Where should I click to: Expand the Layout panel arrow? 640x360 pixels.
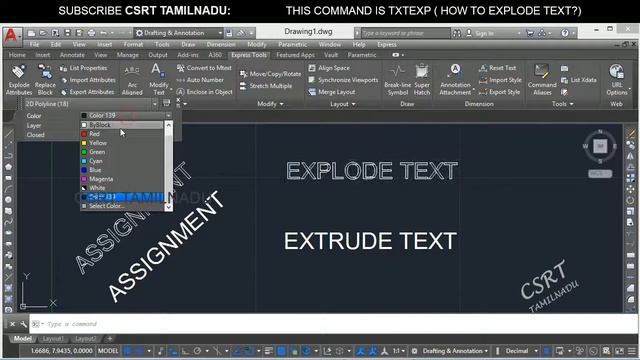[353, 104]
